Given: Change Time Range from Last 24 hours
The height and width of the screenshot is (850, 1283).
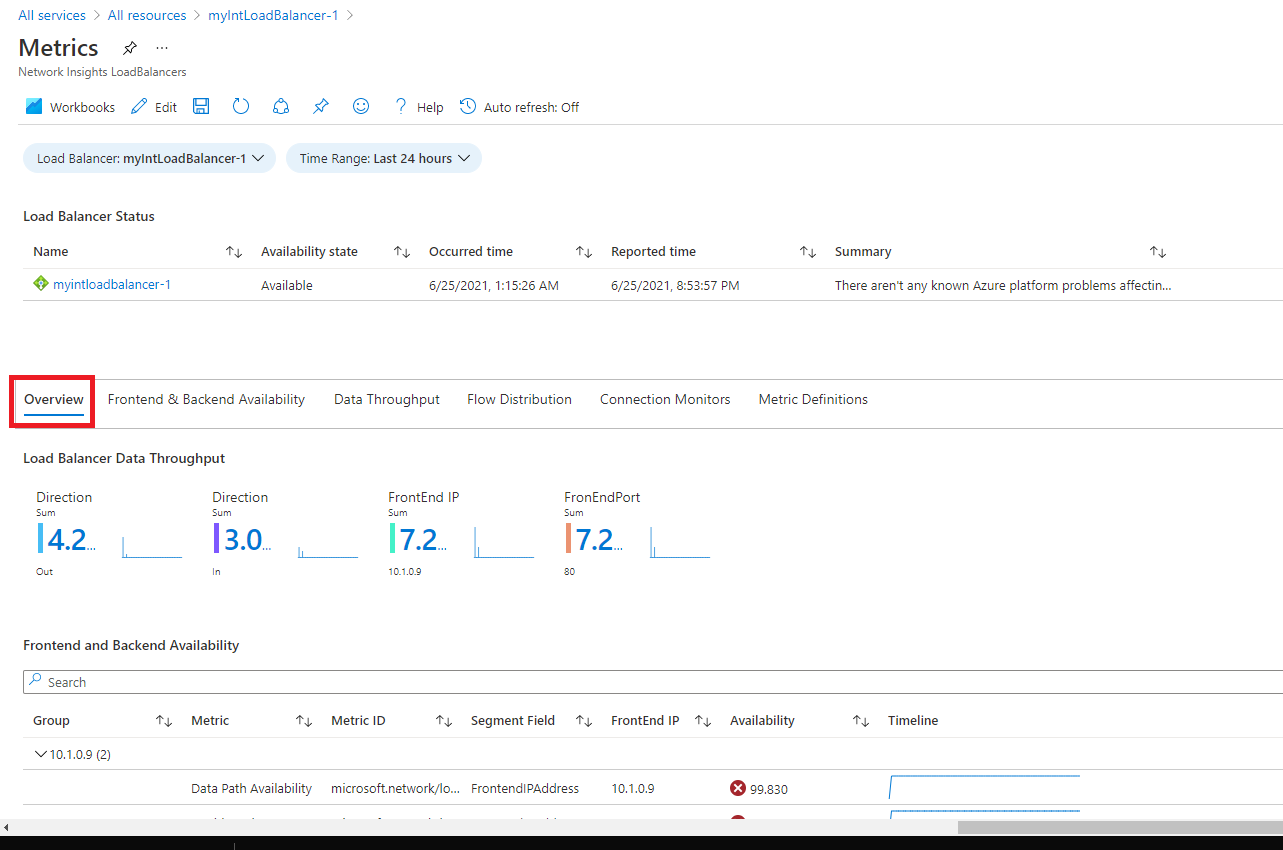Looking at the screenshot, I should (x=383, y=158).
